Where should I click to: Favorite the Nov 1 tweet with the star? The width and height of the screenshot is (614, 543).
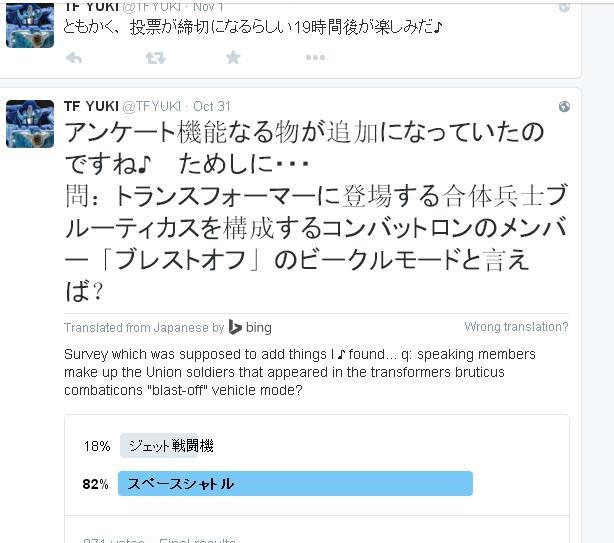click(x=233, y=58)
